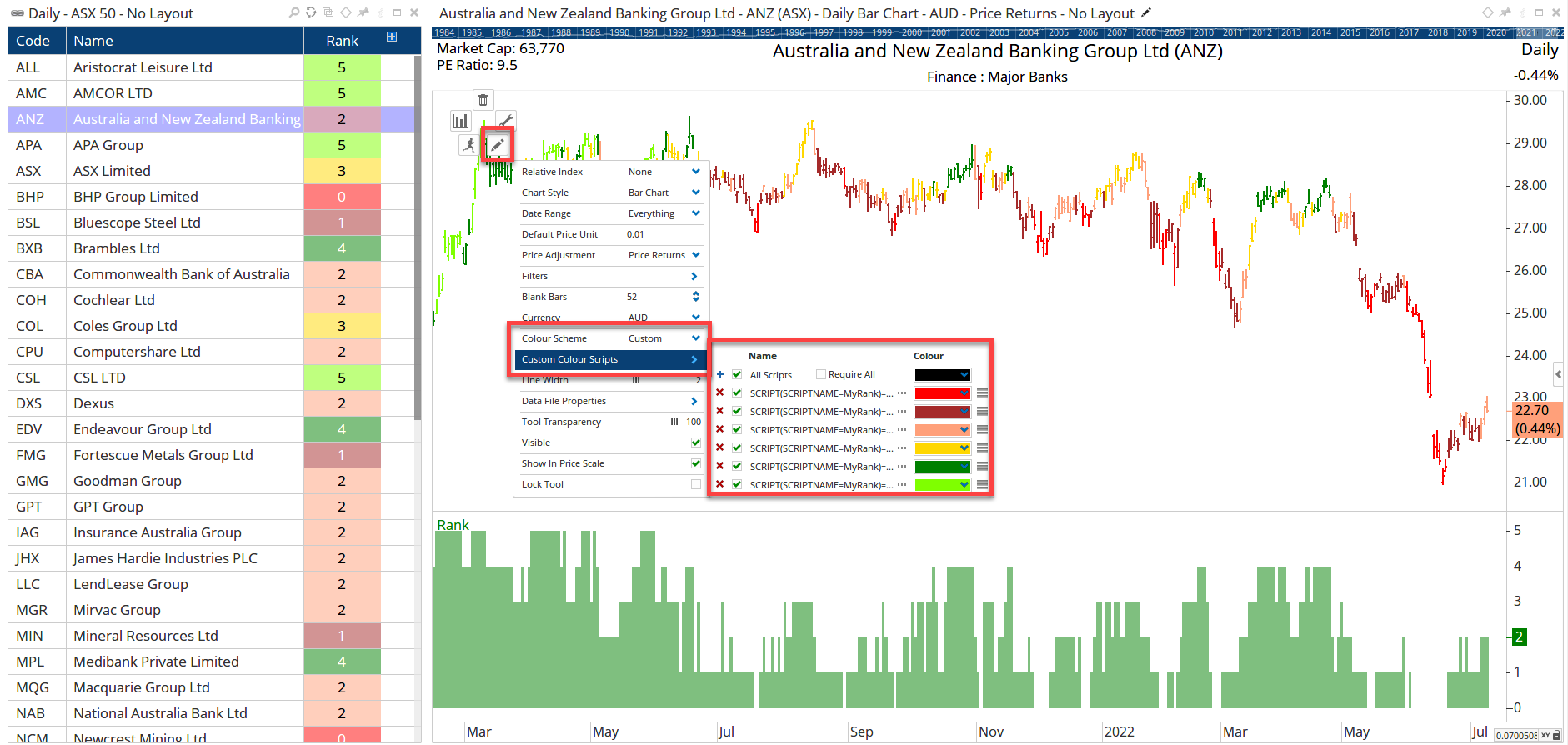Screen dimensions: 1568x745
Task: Click the refresh icon in the watchlist title bar
Action: click(311, 12)
